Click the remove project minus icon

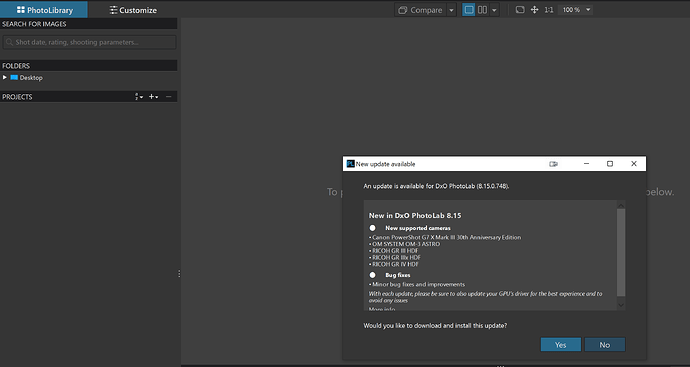point(169,97)
